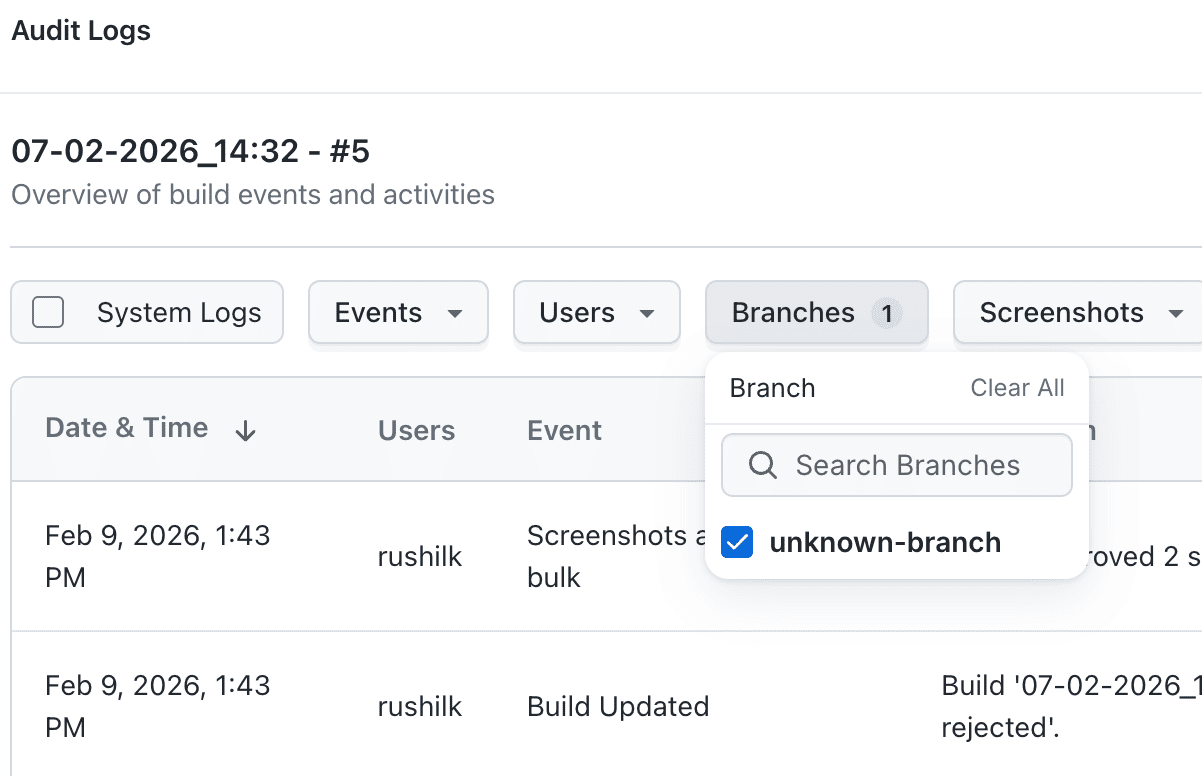Enable the System Logs checkbox
This screenshot has height=776, width=1202.
pos(48,313)
